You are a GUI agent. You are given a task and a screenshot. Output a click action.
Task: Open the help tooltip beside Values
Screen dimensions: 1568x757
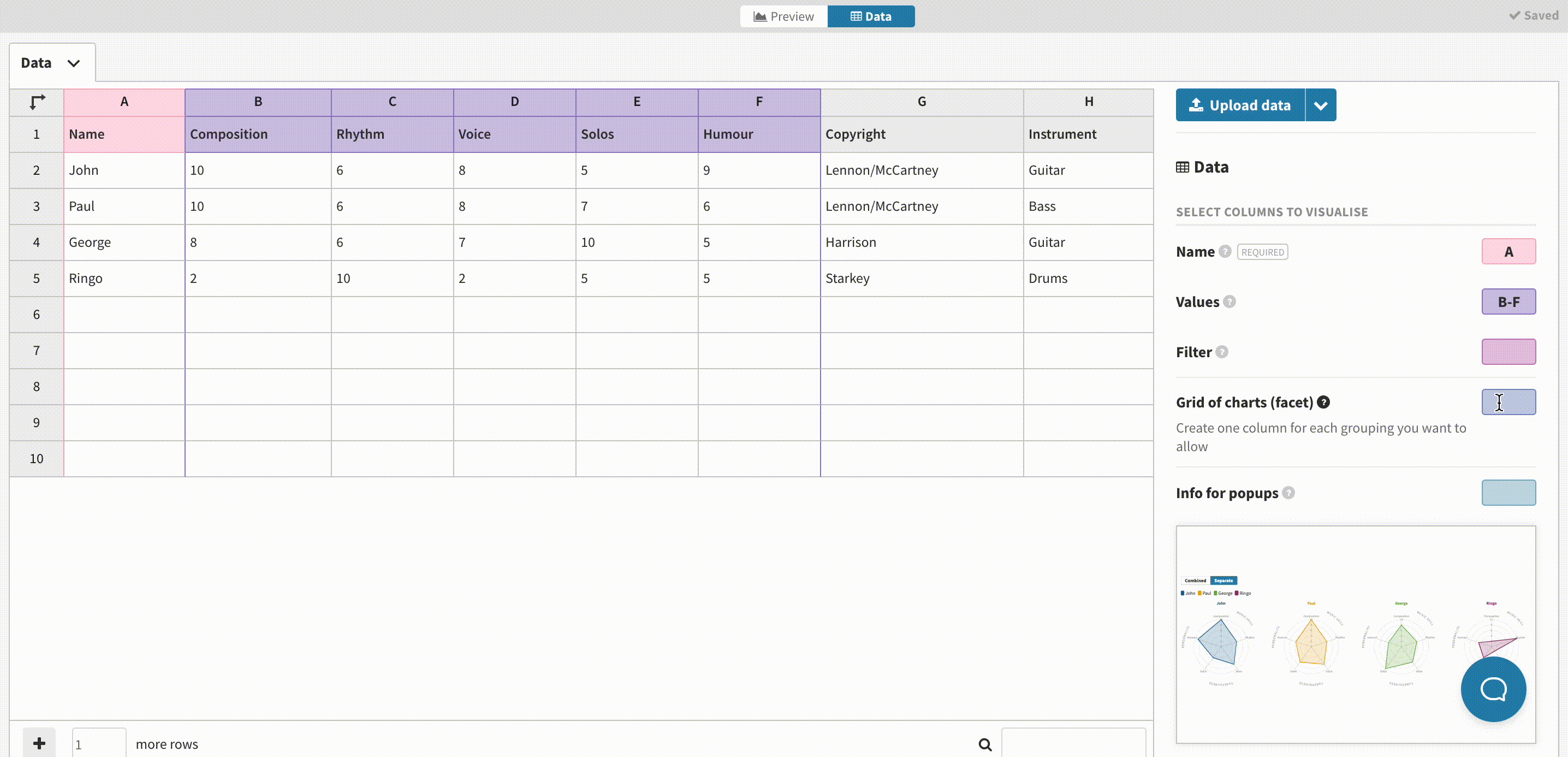click(x=1230, y=301)
